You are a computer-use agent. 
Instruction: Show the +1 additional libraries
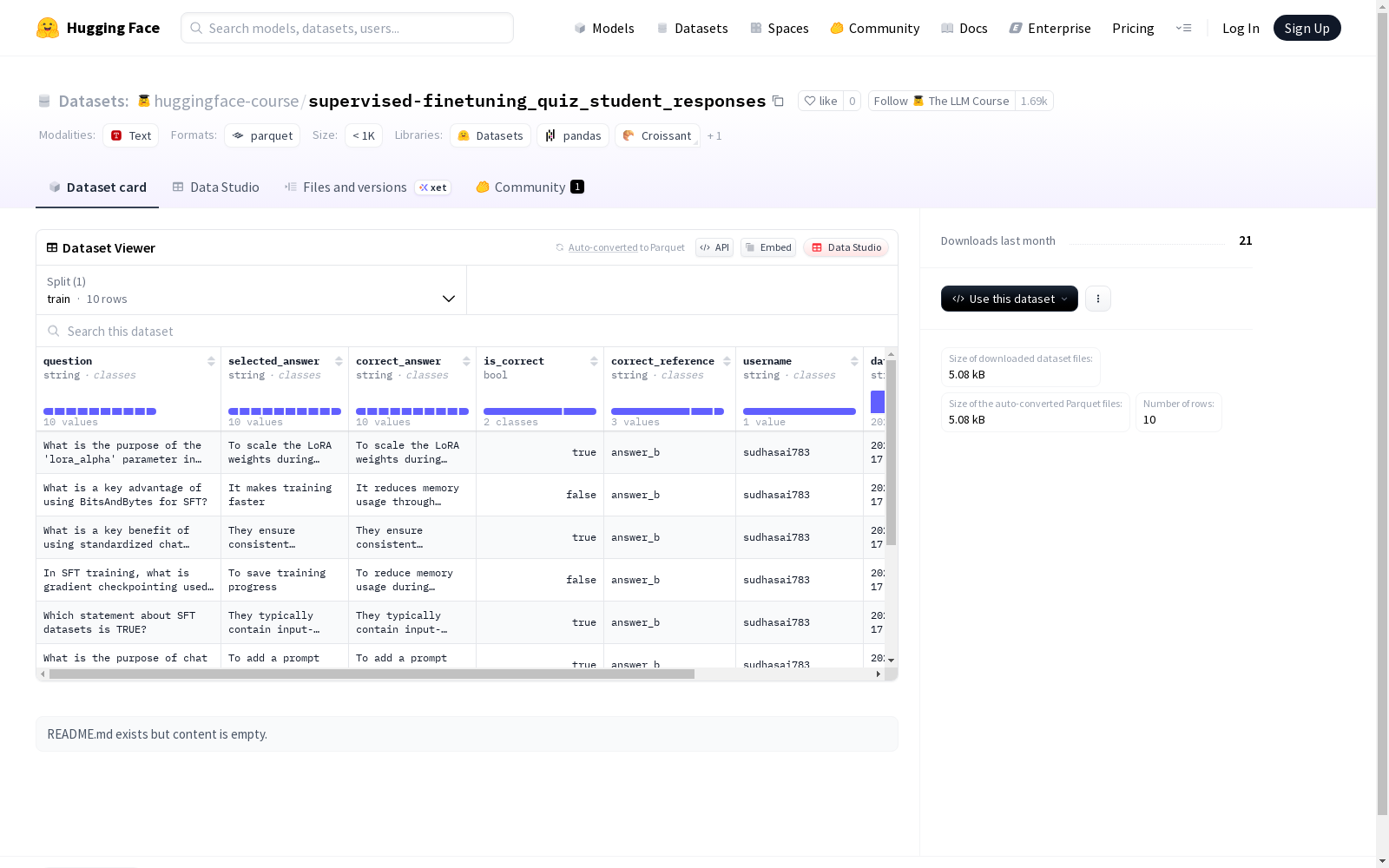pos(714,135)
